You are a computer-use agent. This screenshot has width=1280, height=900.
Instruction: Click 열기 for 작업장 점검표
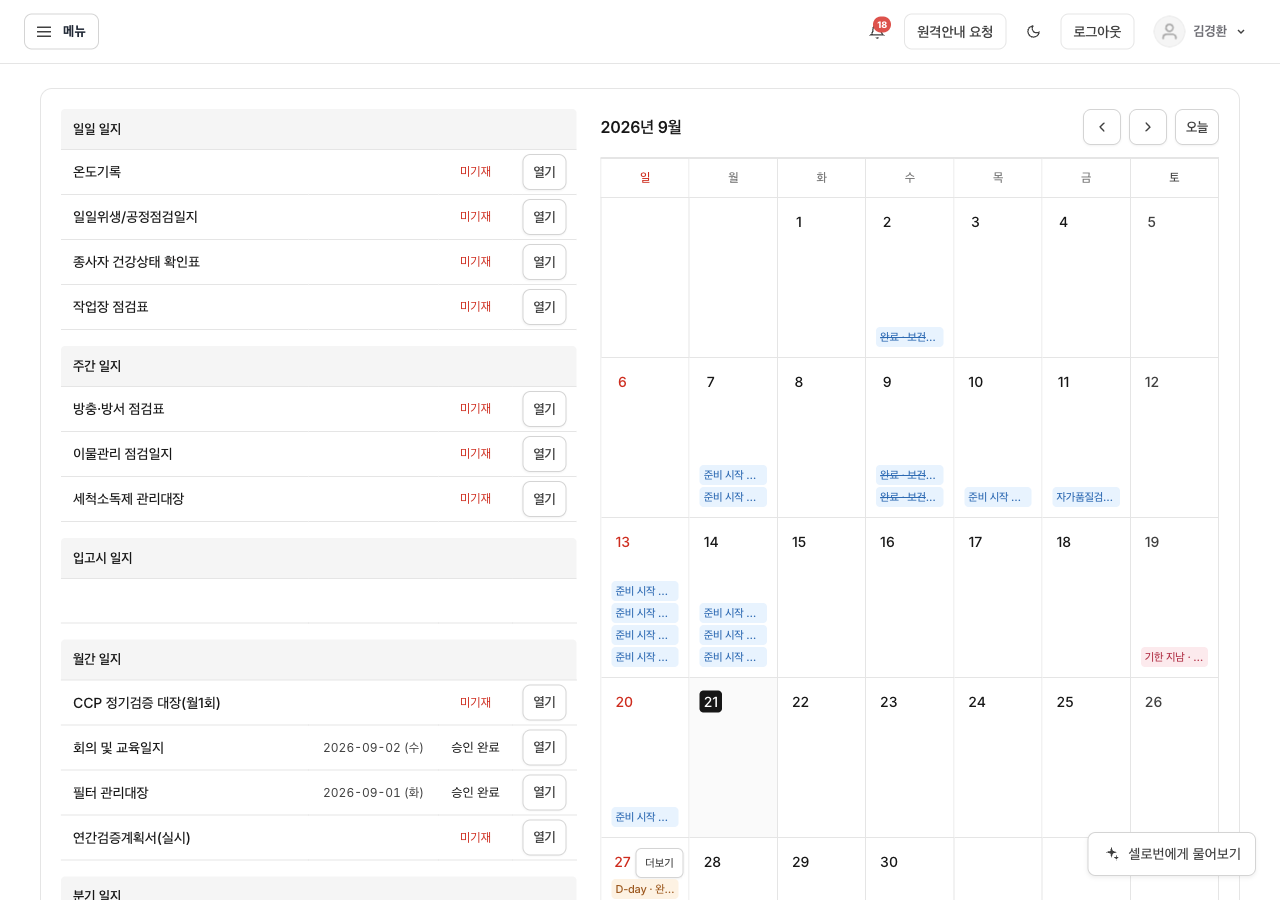point(544,307)
